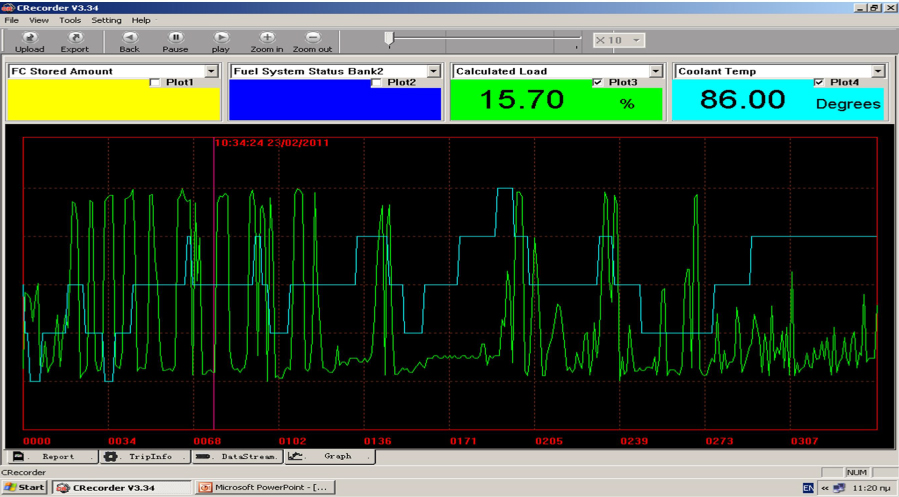Click the Windows Start button
Image resolution: width=899 pixels, height=497 pixels.
pyautogui.click(x=24, y=487)
